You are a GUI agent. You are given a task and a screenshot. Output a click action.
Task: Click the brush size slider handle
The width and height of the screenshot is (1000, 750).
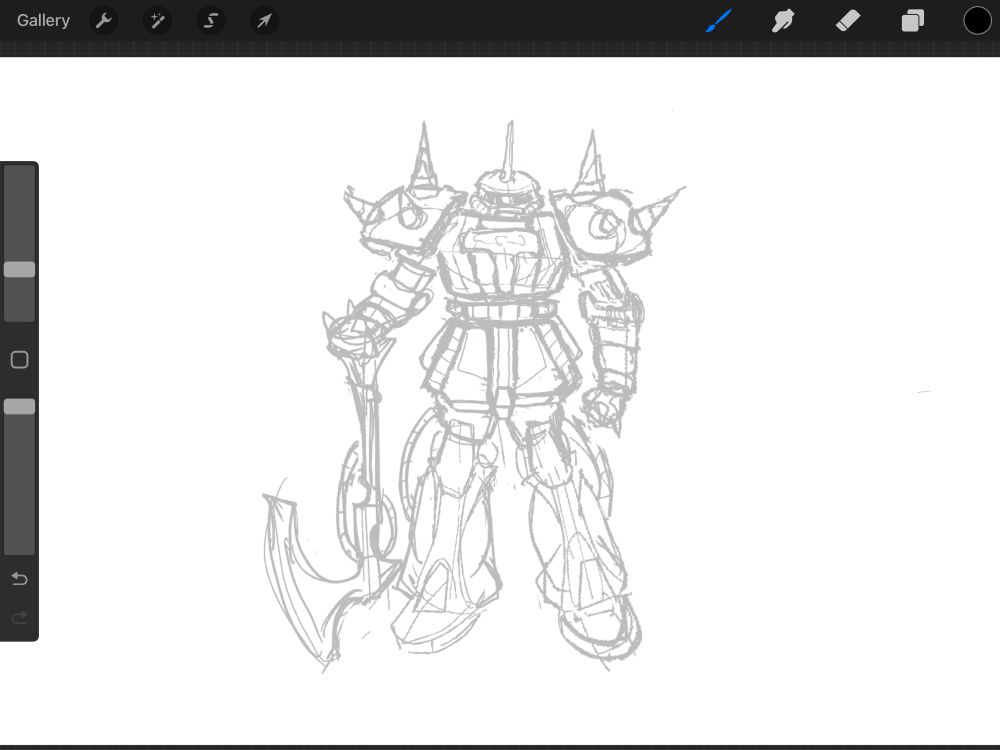pyautogui.click(x=19, y=270)
